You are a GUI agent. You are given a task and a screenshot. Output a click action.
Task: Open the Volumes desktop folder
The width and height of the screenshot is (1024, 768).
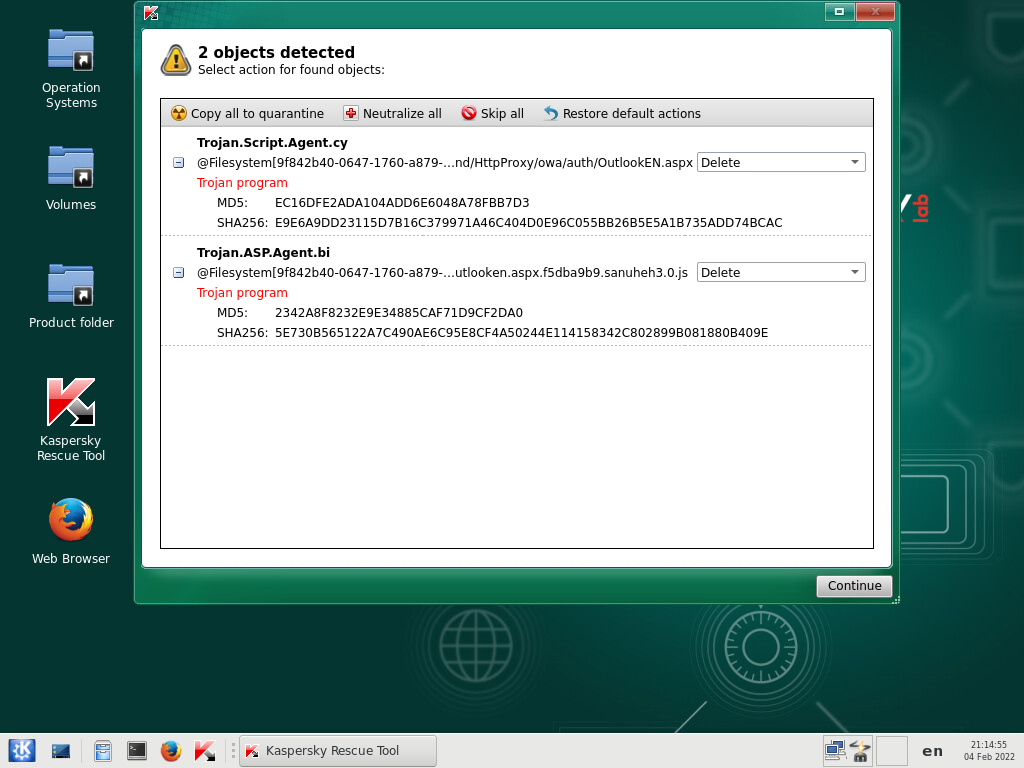click(x=70, y=166)
